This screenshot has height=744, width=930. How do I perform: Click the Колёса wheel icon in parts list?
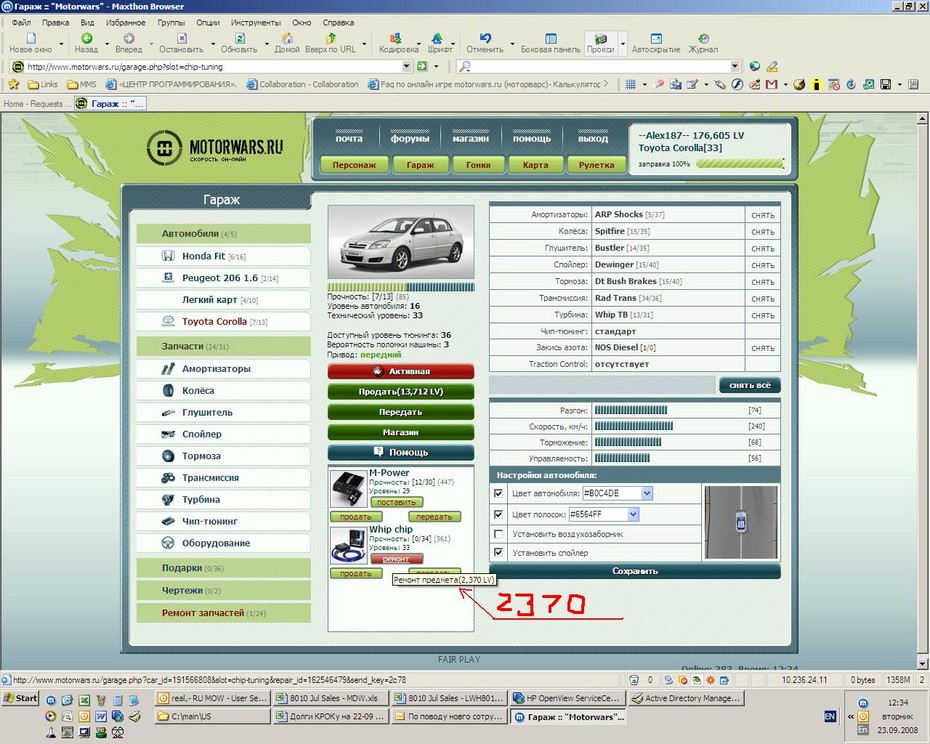click(168, 390)
